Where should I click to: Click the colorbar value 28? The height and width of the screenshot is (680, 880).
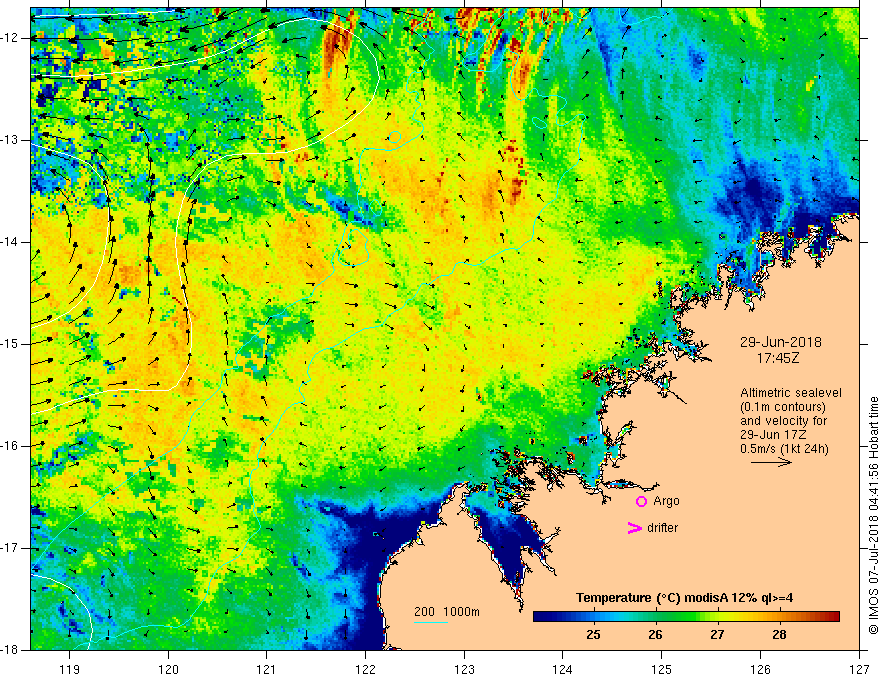point(779,635)
